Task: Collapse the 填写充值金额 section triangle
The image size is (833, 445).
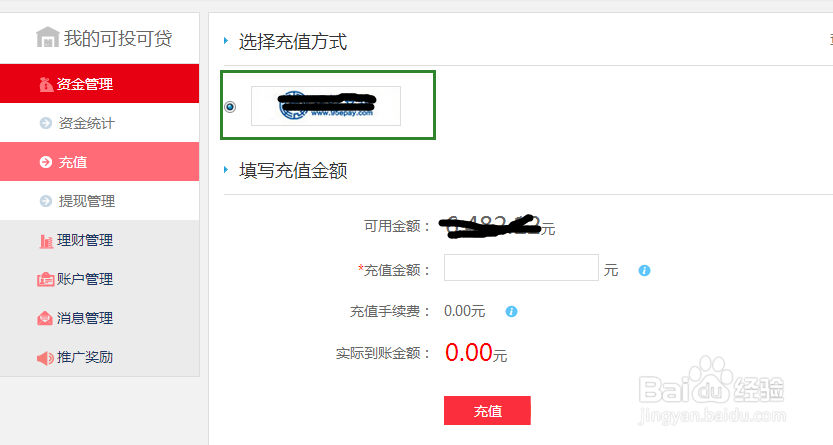Action: 226,170
